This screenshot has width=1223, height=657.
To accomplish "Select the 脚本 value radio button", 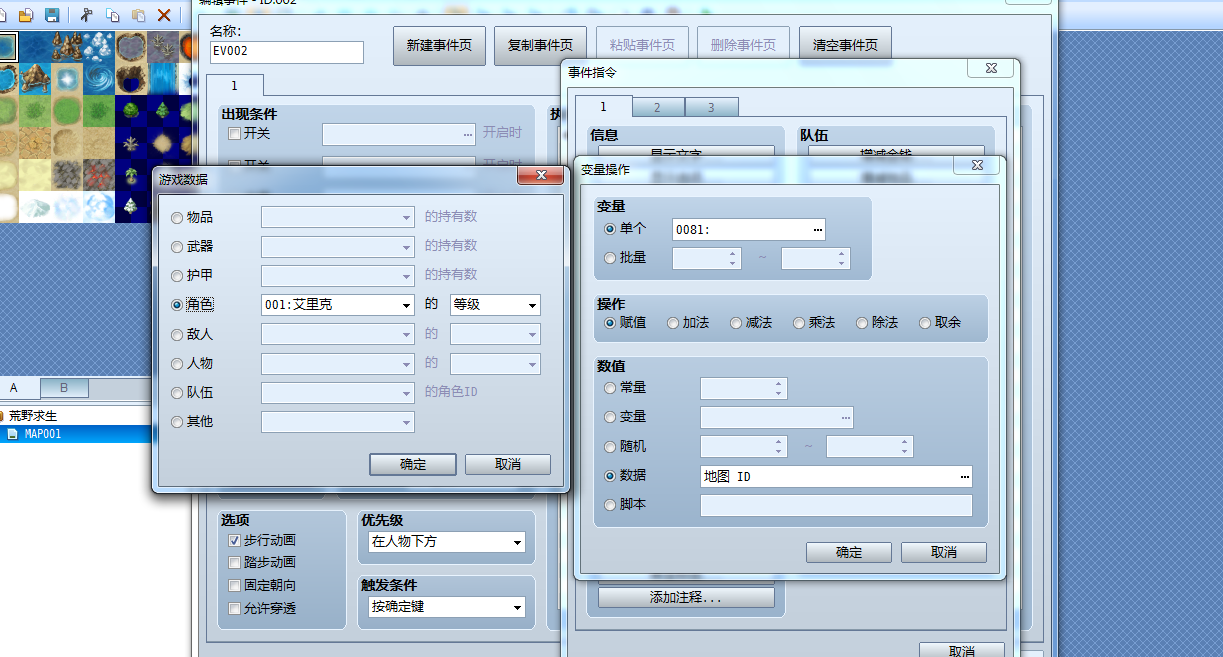I will (x=610, y=505).
